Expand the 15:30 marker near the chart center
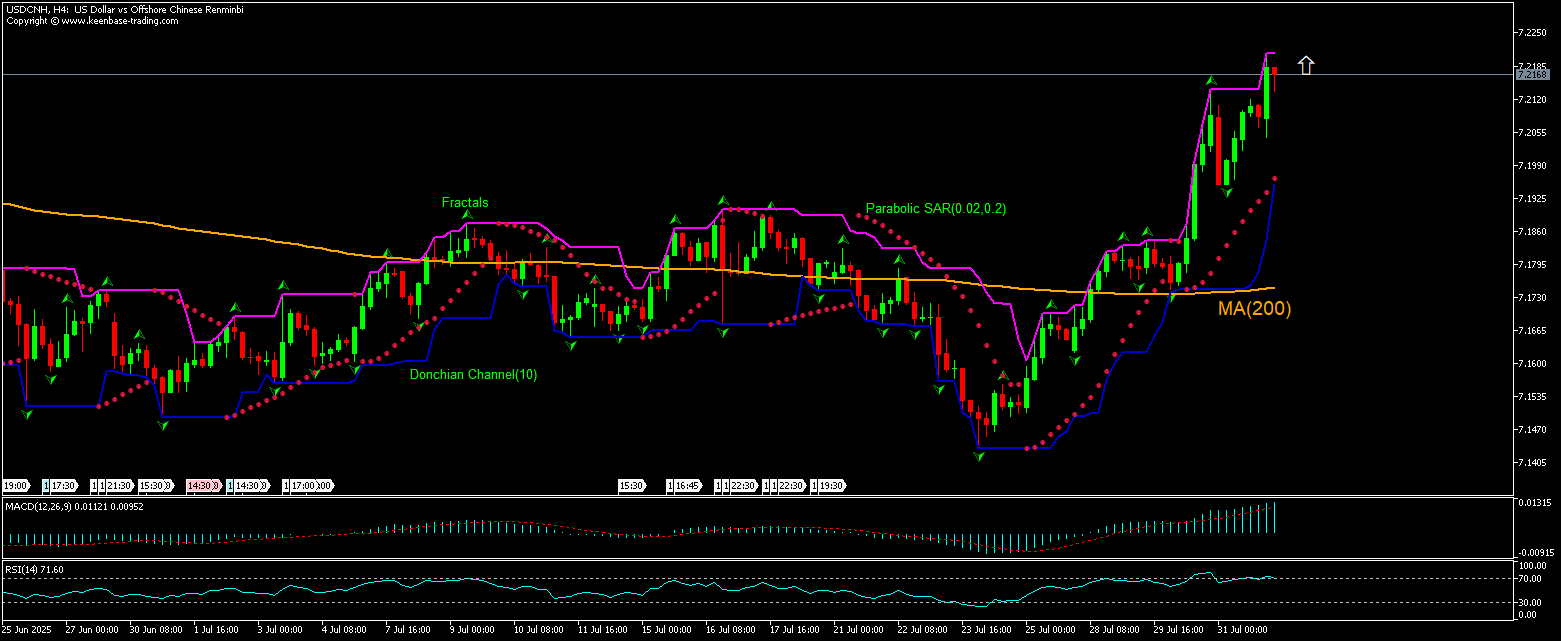1561x641 pixels. click(x=632, y=486)
